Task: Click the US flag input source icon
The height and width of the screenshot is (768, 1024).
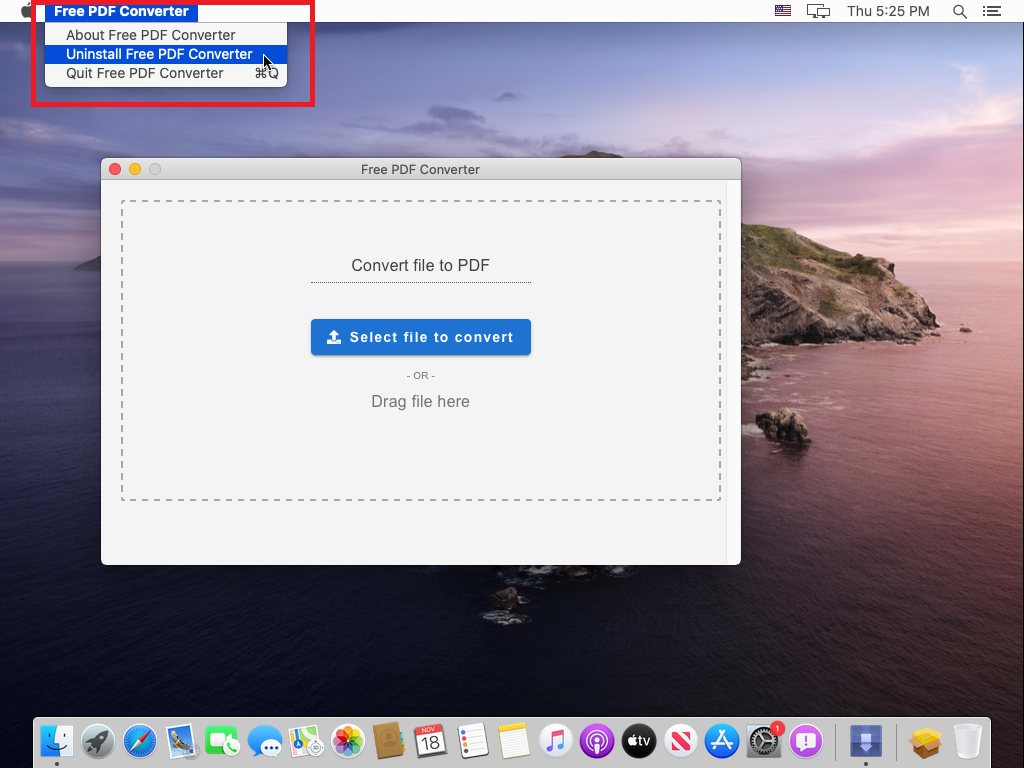Action: 783,10
